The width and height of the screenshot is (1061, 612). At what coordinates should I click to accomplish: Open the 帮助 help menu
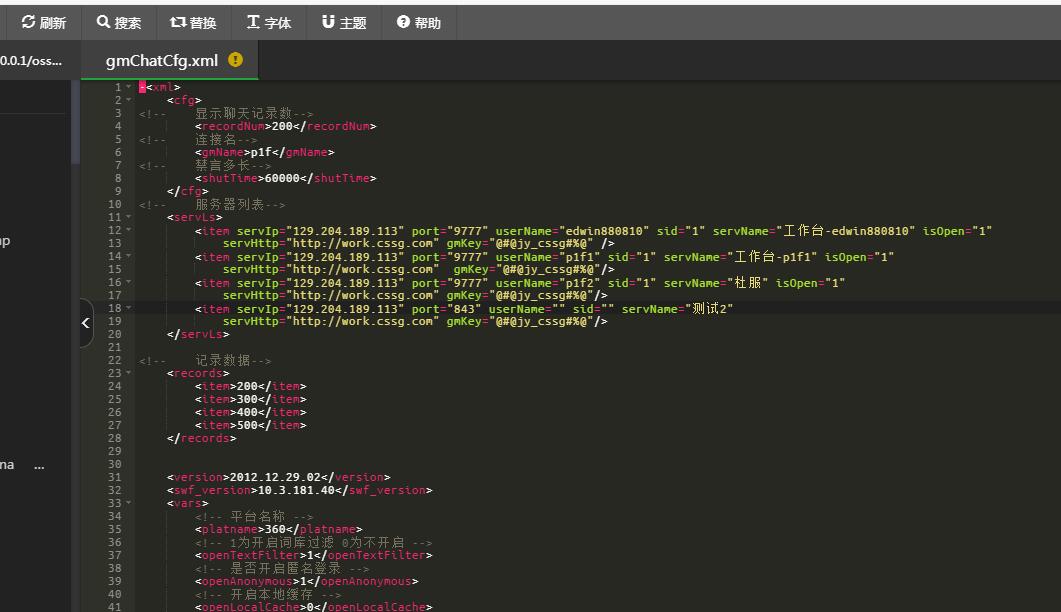click(418, 22)
